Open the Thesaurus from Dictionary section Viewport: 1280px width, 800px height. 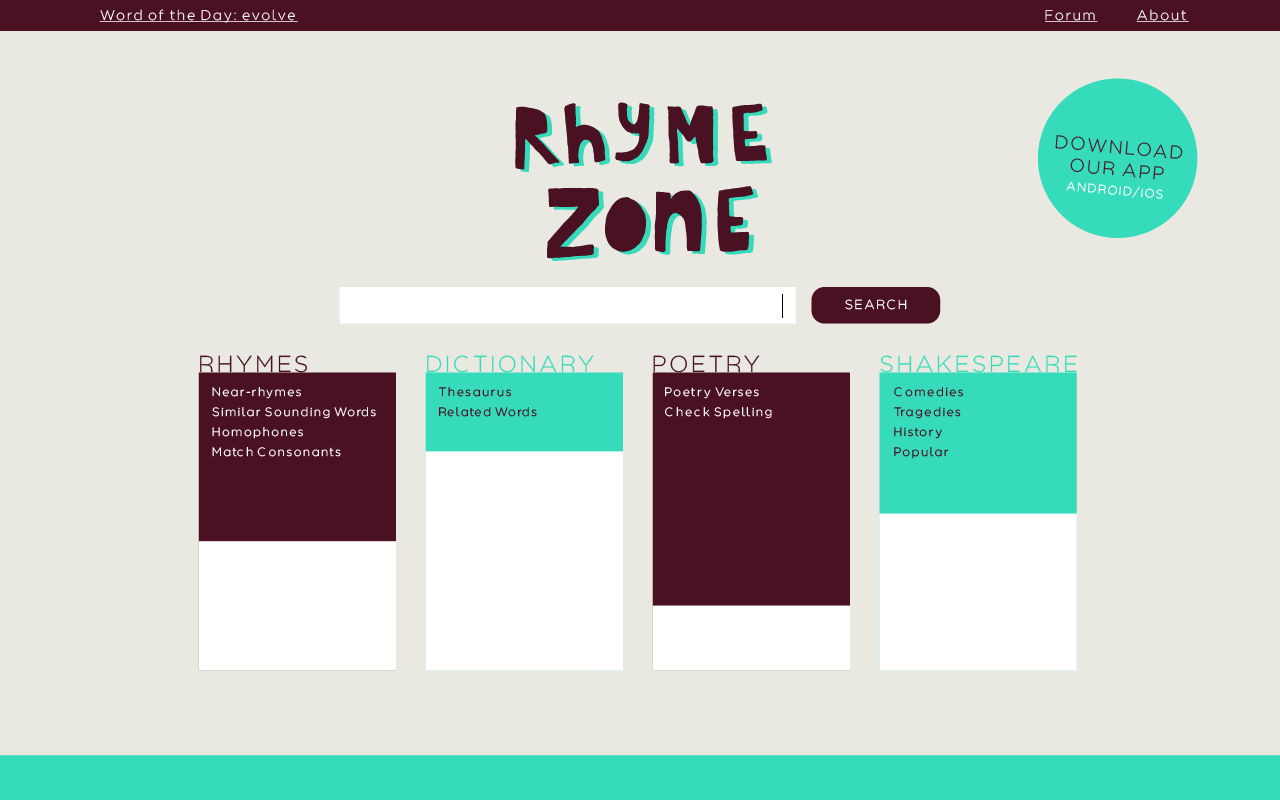point(475,391)
